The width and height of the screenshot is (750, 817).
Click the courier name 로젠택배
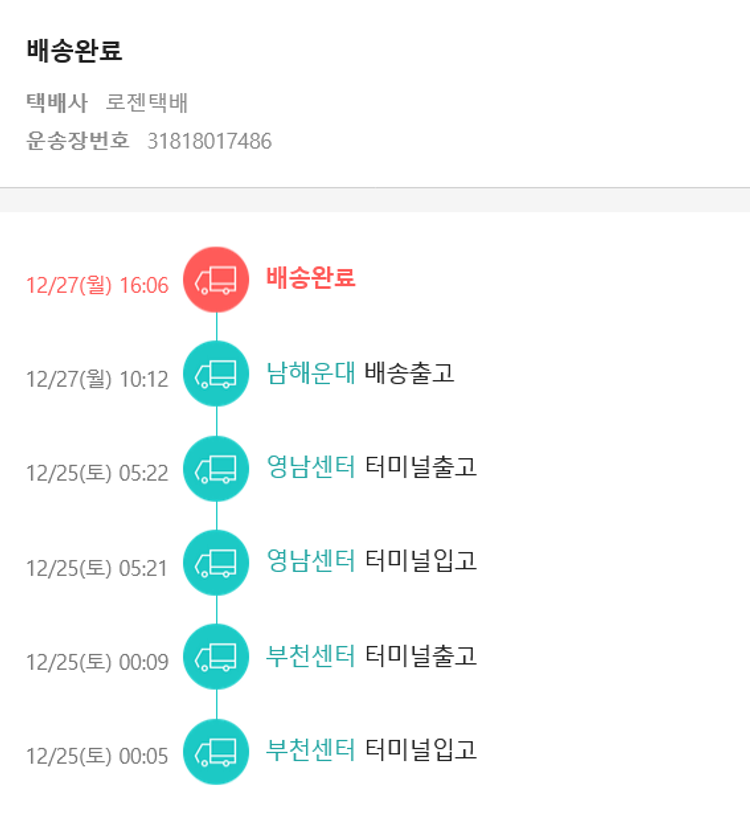click(147, 103)
